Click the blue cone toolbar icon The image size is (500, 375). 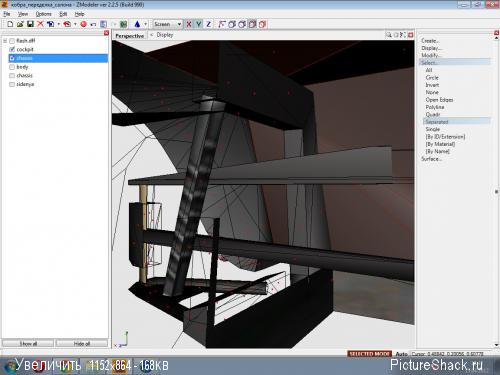coord(137,24)
